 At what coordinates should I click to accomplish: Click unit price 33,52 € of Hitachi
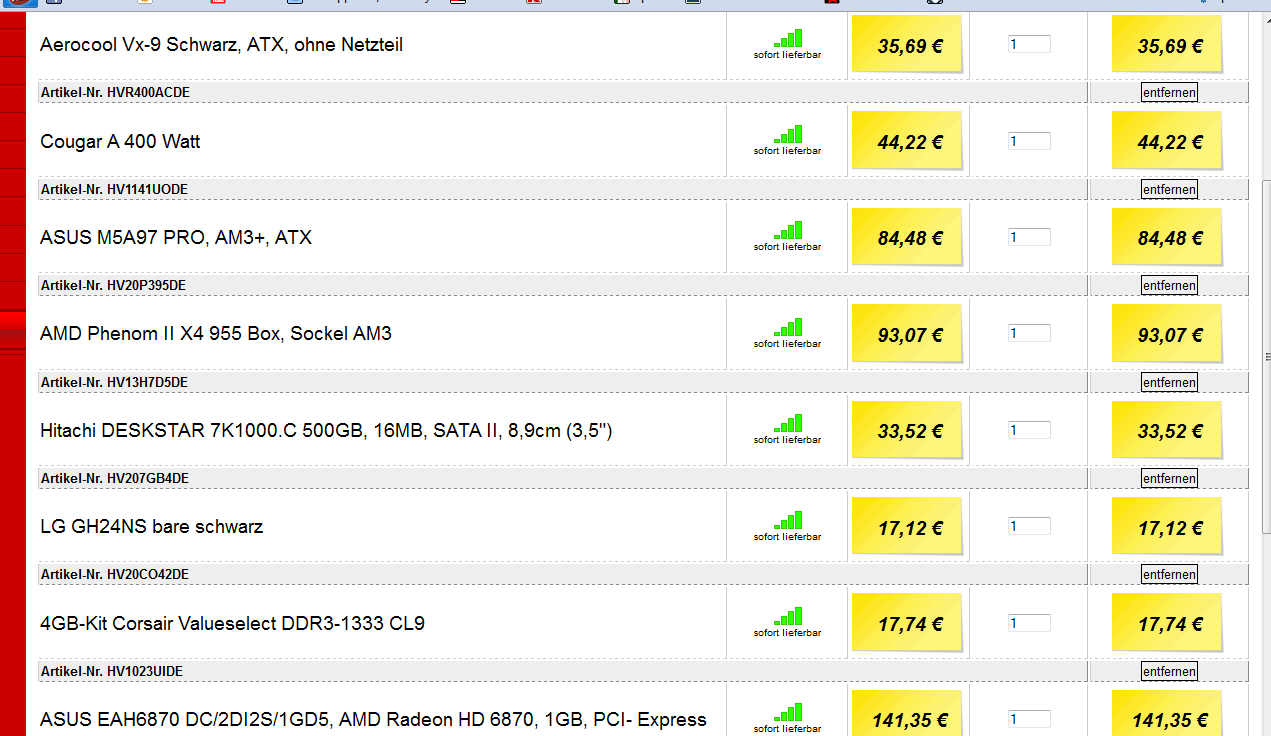point(906,430)
